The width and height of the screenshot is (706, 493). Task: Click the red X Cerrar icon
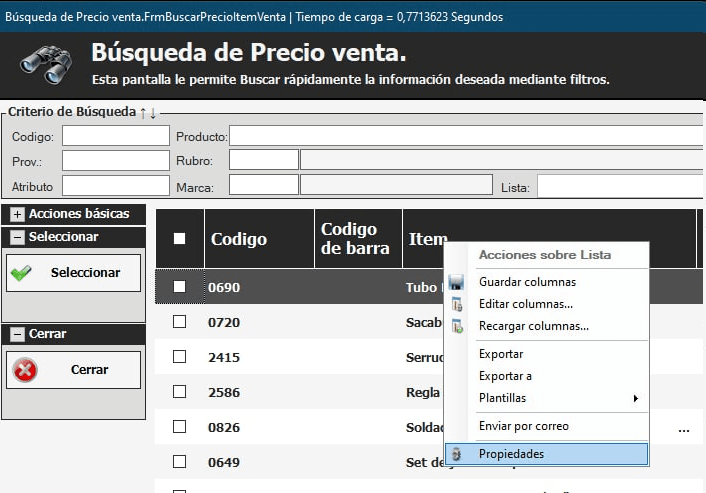coord(24,370)
